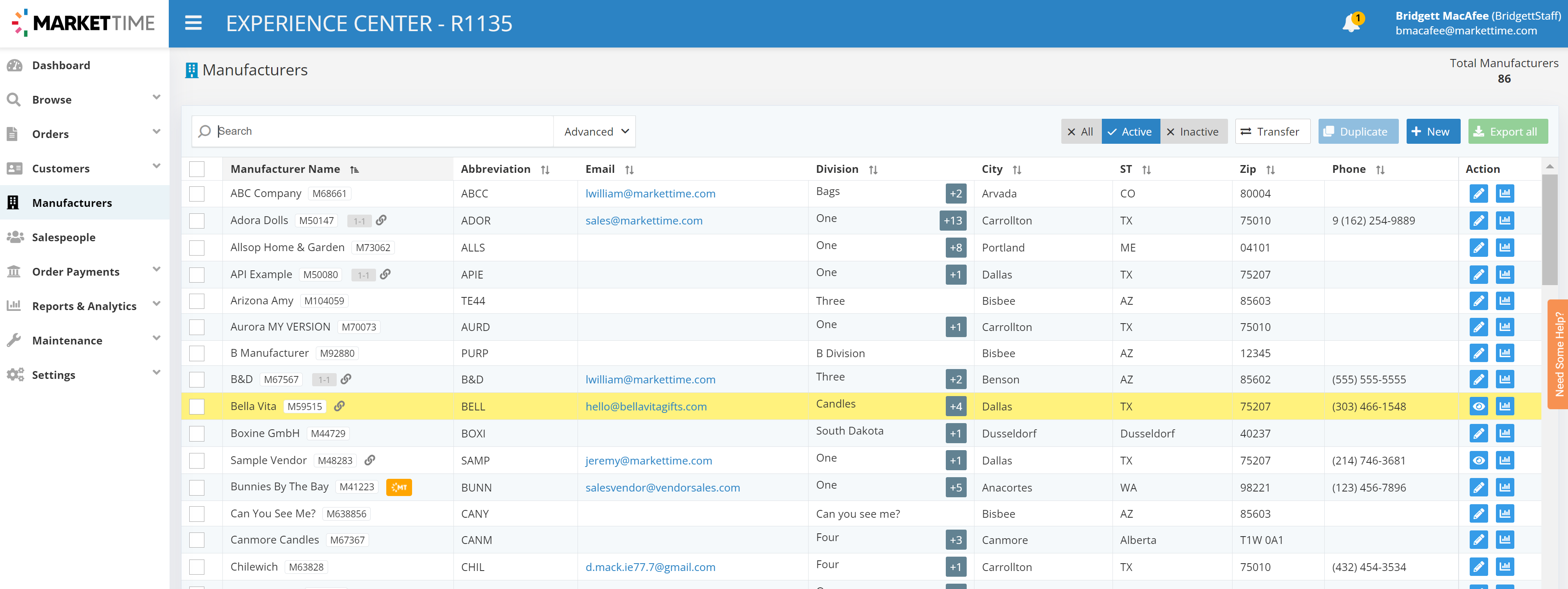
Task: Click the view eye icon for Sample Vendor
Action: [1479, 461]
